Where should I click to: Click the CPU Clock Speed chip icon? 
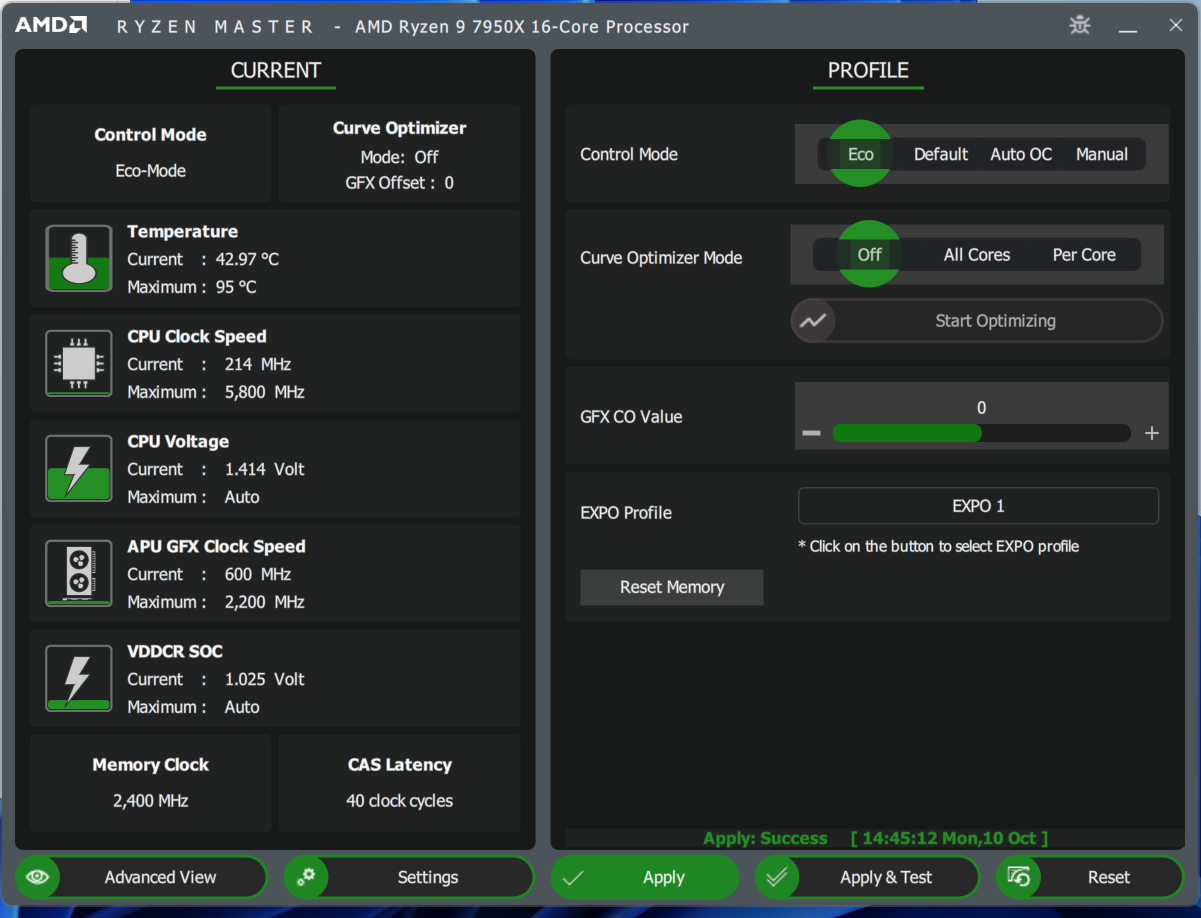click(x=78, y=363)
